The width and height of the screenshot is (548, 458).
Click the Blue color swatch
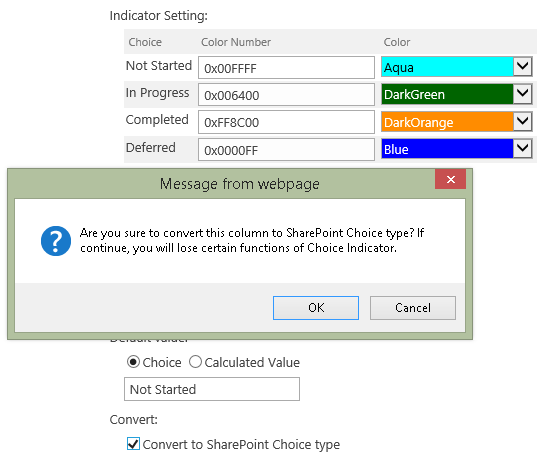[x=447, y=149]
